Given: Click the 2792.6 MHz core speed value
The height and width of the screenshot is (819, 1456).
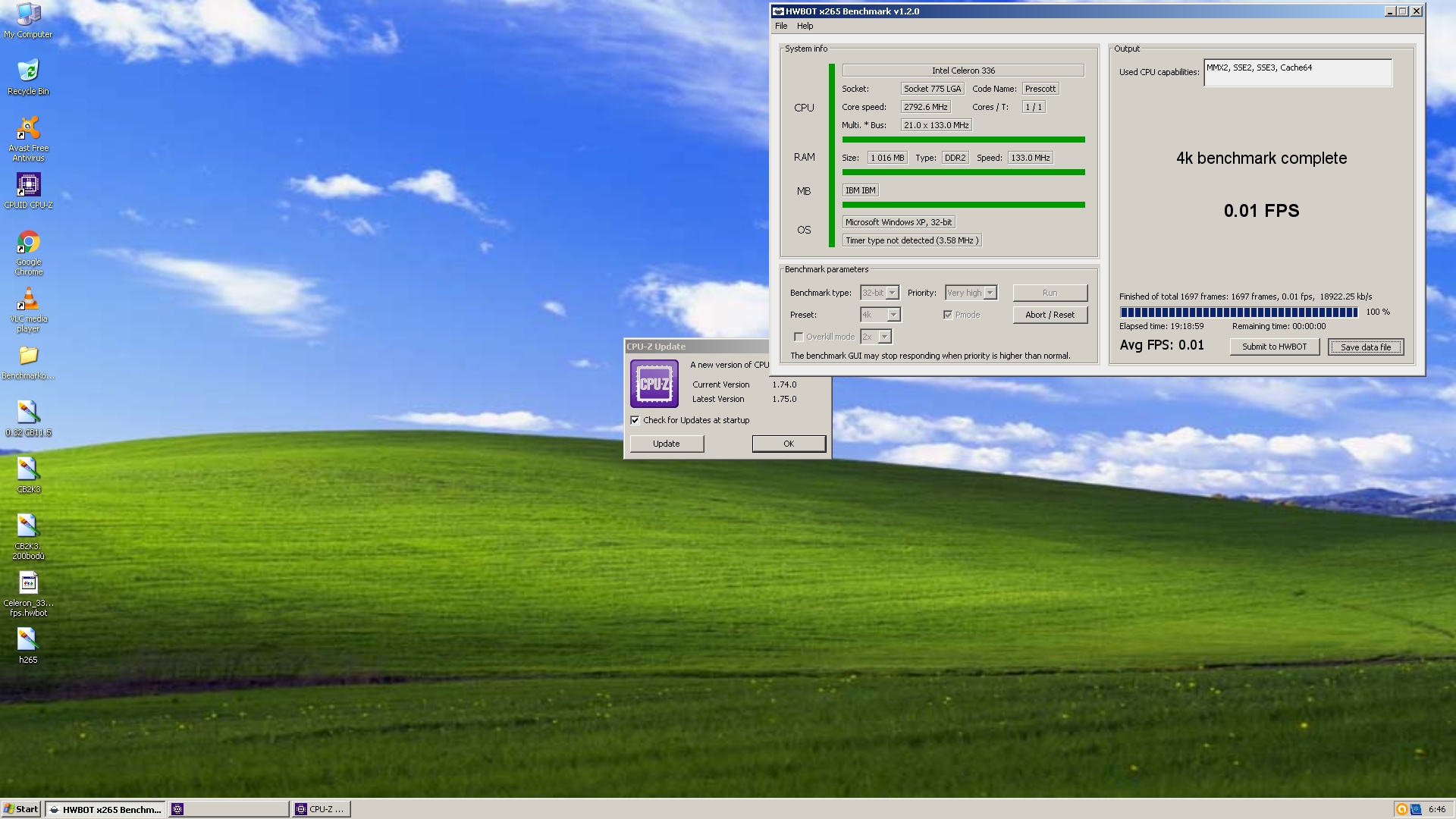Looking at the screenshot, I should pos(925,107).
